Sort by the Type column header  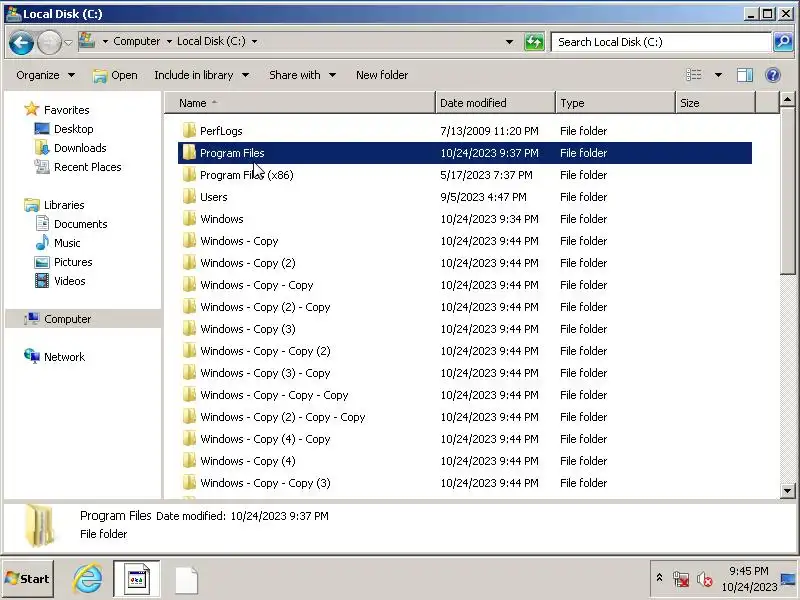pyautogui.click(x=615, y=103)
